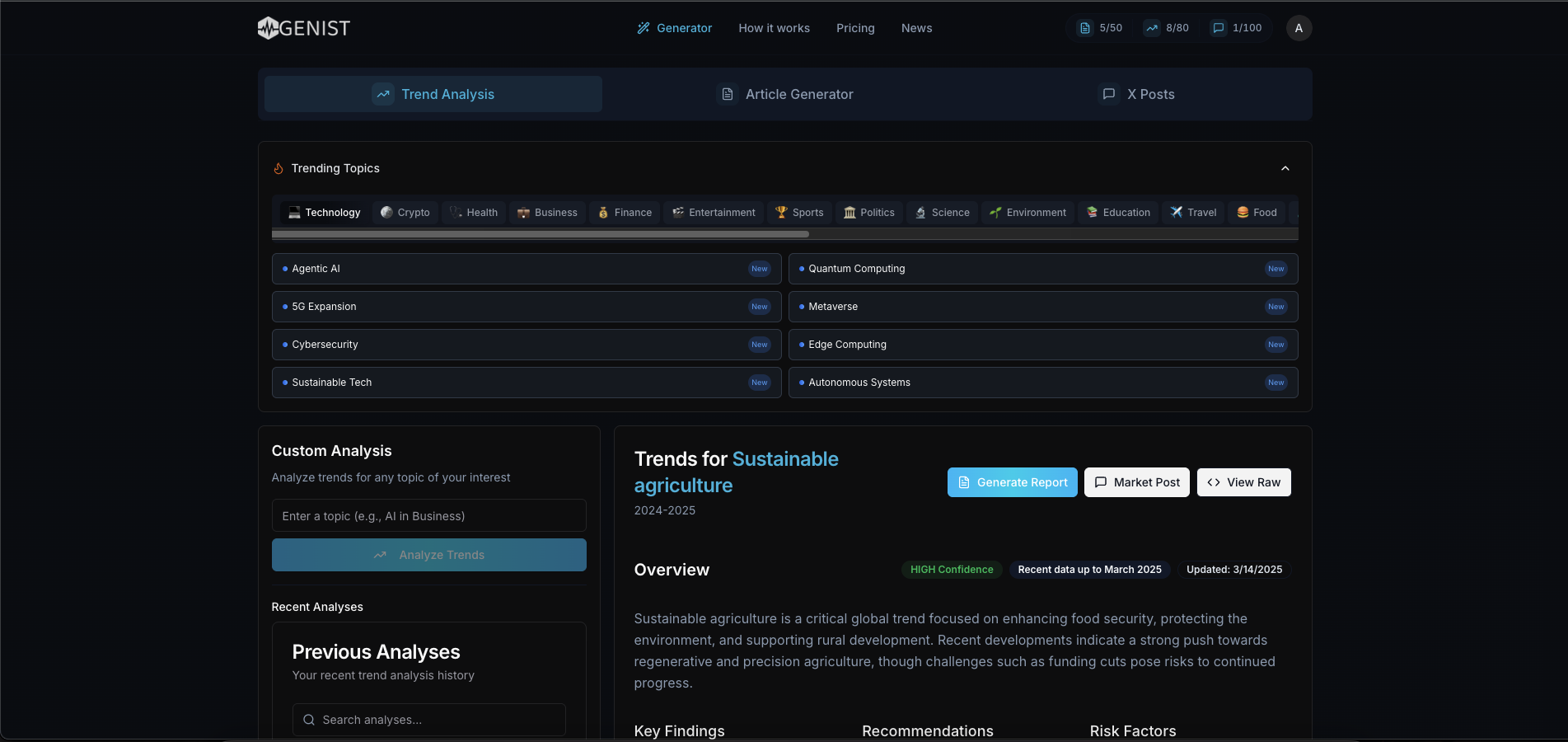This screenshot has height=742, width=1568.
Task: Open the Pricing page
Action: pyautogui.click(x=855, y=28)
